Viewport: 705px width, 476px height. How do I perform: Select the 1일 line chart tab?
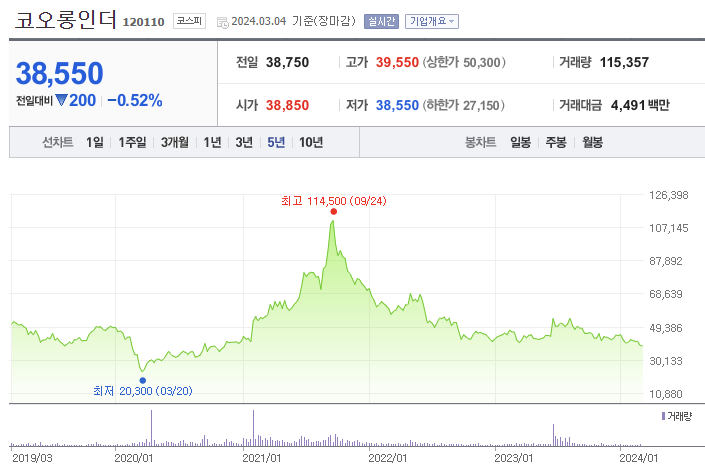point(95,142)
